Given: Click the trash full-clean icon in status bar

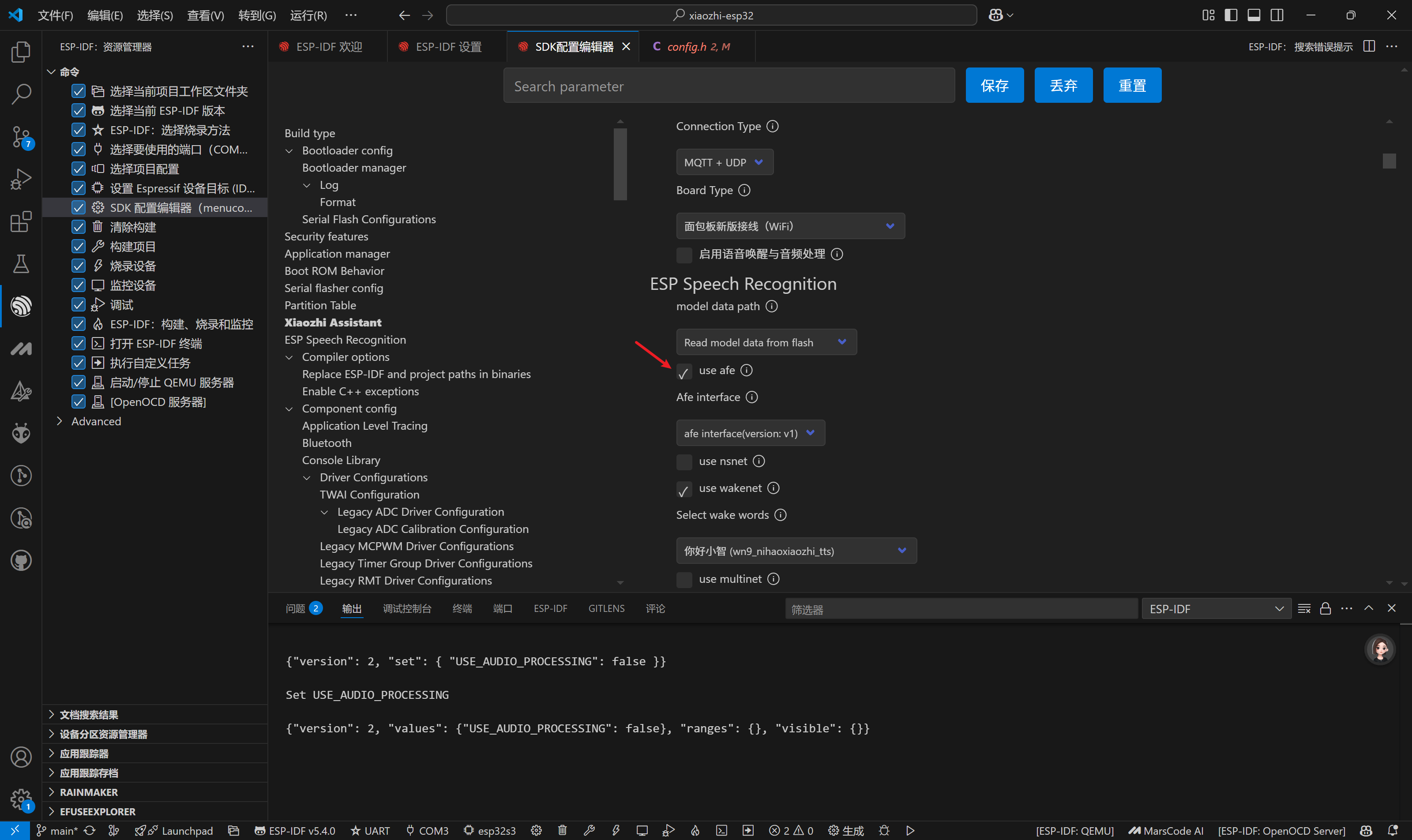Looking at the screenshot, I should pyautogui.click(x=562, y=830).
